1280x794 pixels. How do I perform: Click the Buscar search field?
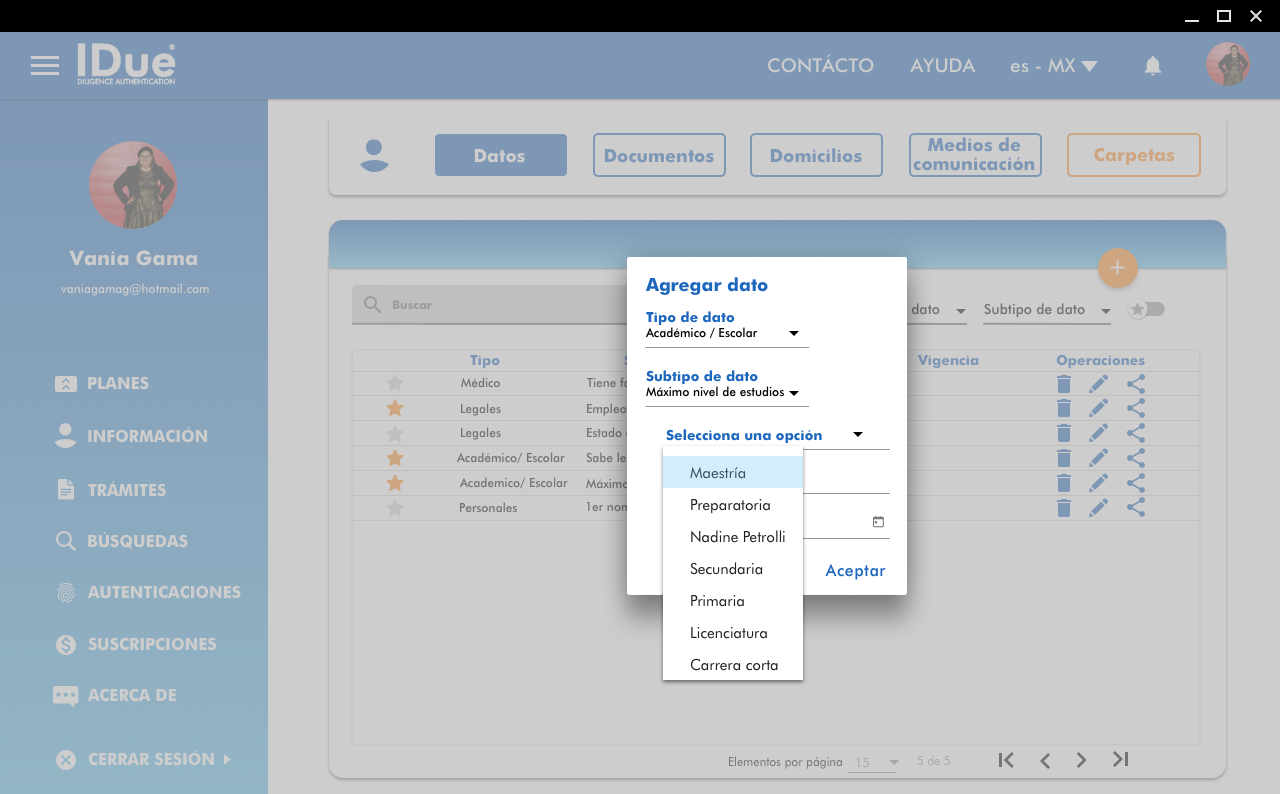click(x=490, y=305)
